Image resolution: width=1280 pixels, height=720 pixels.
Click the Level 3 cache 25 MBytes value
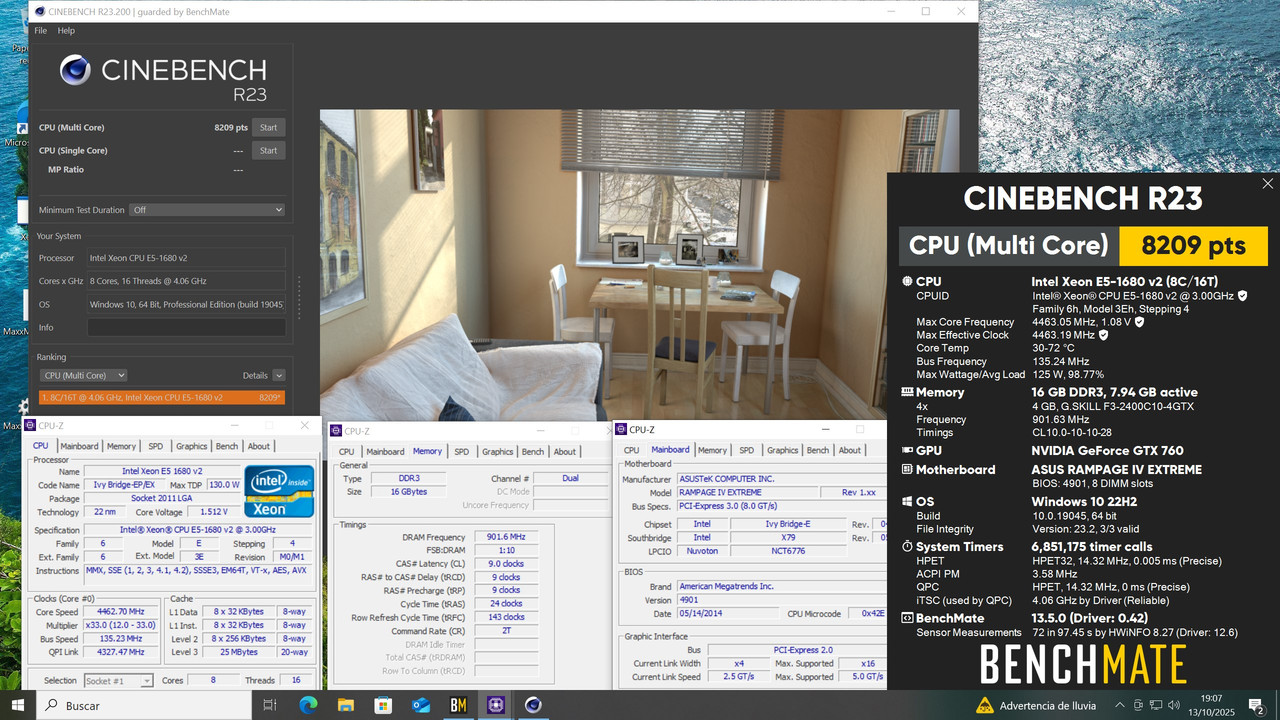click(239, 652)
